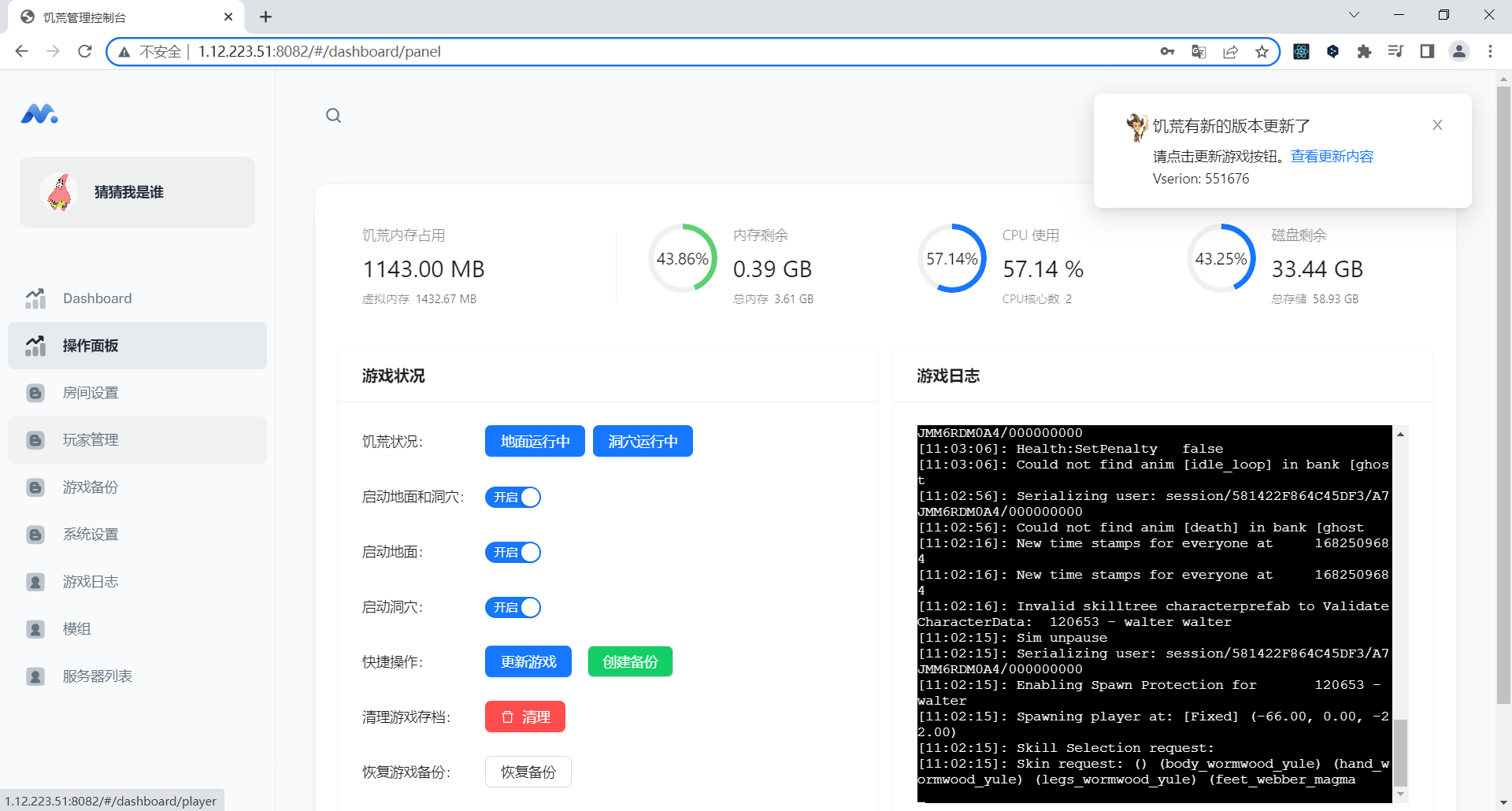The width and height of the screenshot is (1512, 811).
Task: Open 服务器列表 sidebar item
Action: [137, 676]
